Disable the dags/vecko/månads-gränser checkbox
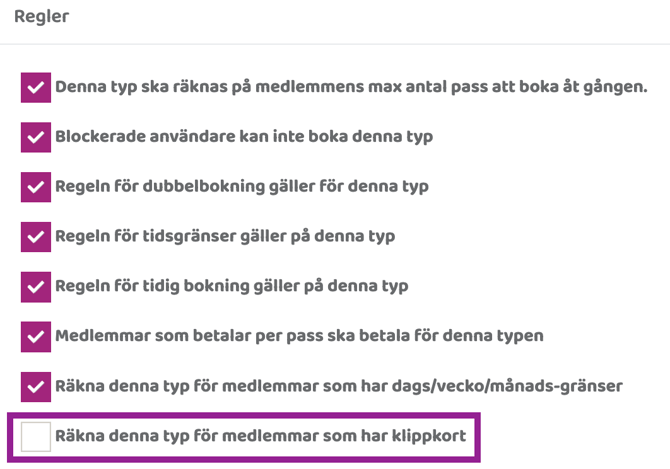This screenshot has width=670, height=469. click(x=36, y=386)
